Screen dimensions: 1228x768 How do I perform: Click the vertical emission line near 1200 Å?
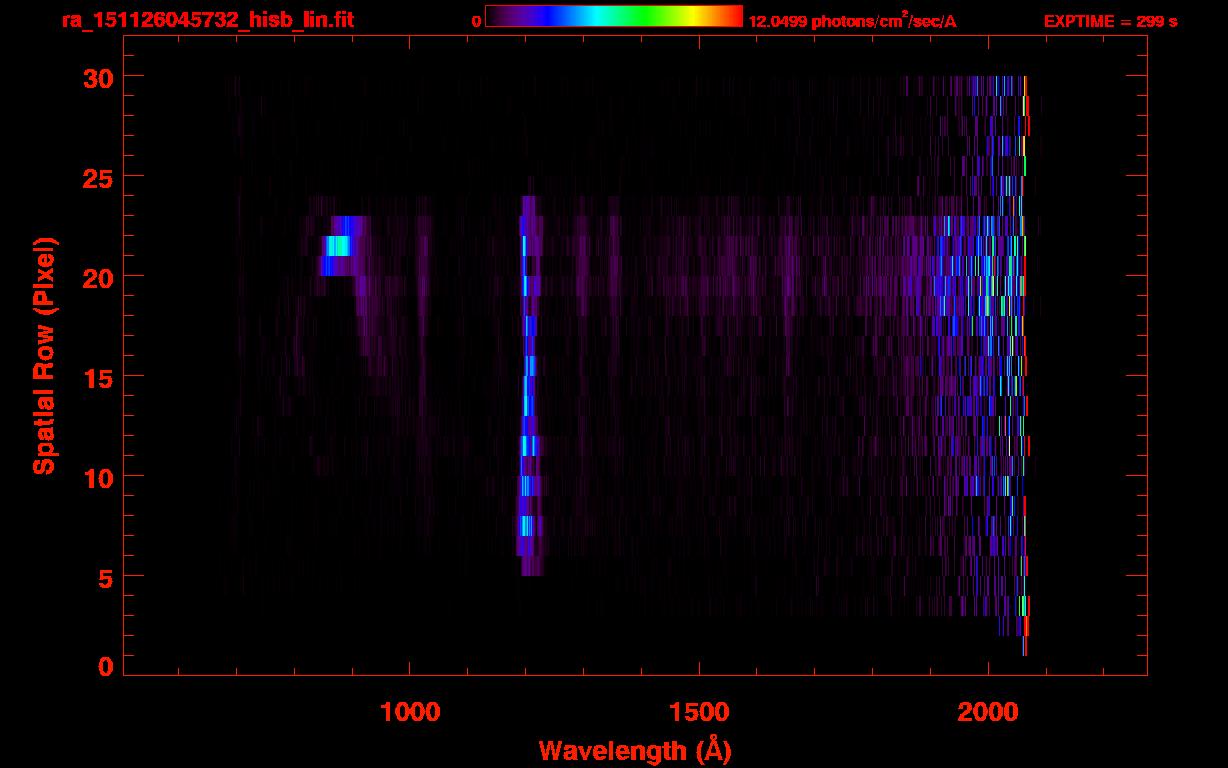528,386
